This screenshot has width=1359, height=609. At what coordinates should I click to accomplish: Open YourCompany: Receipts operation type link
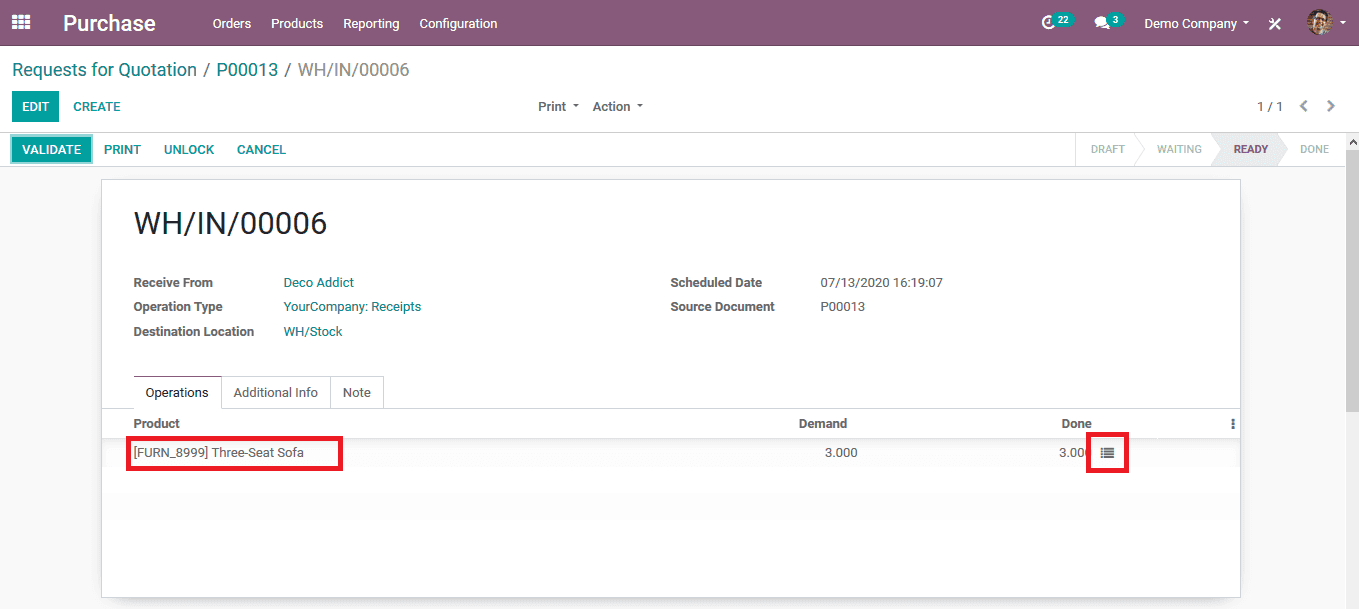click(x=352, y=307)
